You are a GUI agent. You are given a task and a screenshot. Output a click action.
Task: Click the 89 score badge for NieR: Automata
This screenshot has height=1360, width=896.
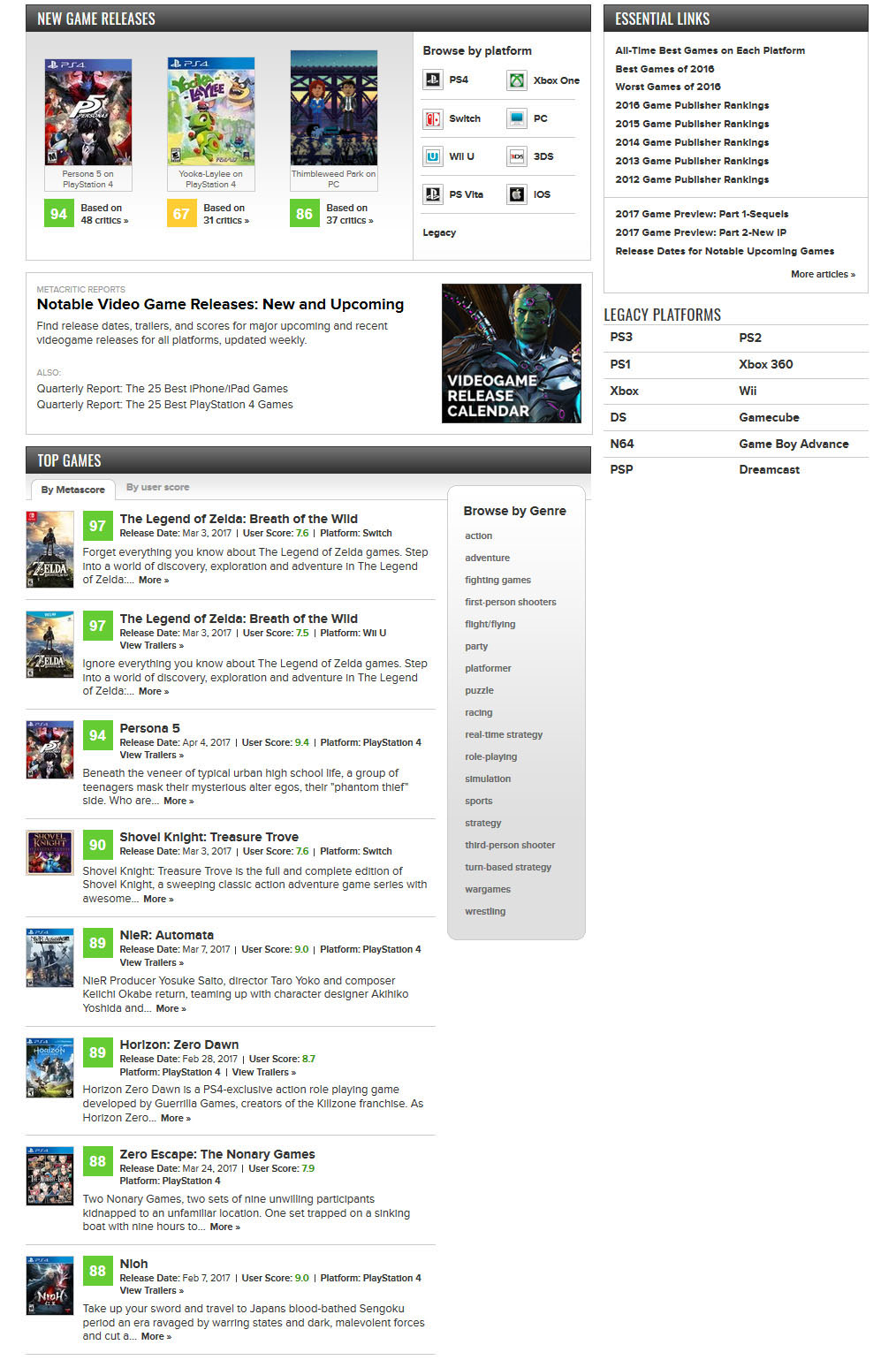pyautogui.click(x=97, y=943)
